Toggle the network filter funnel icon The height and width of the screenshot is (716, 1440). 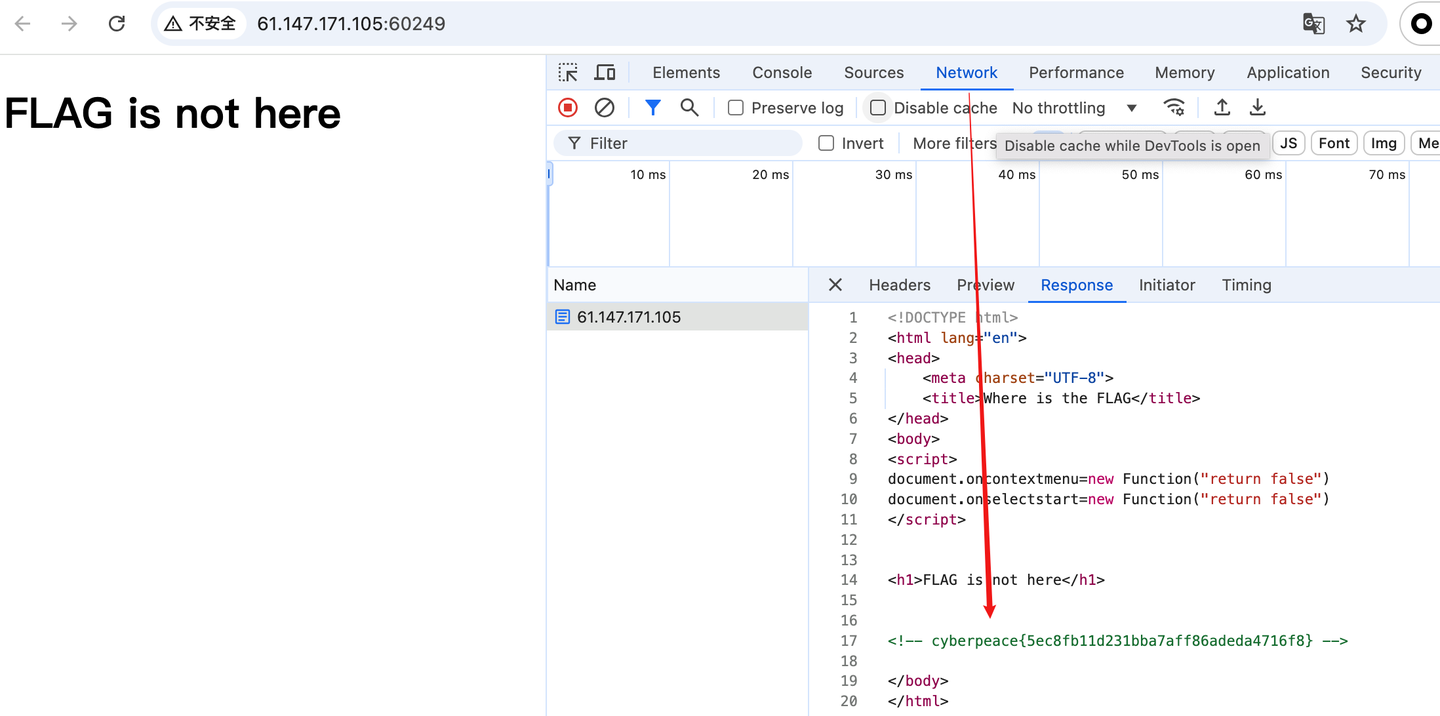tap(653, 108)
